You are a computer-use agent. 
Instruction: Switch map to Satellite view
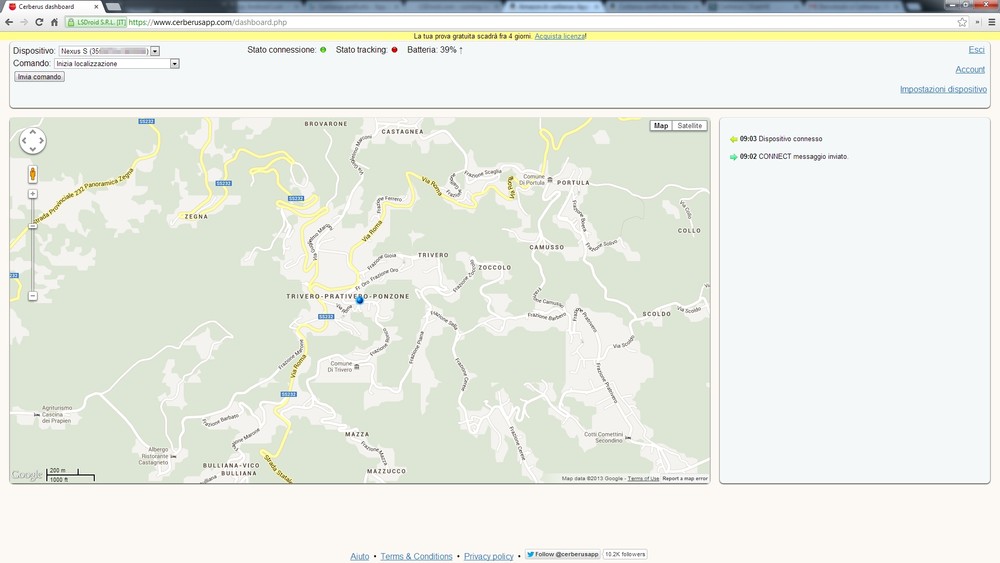690,126
